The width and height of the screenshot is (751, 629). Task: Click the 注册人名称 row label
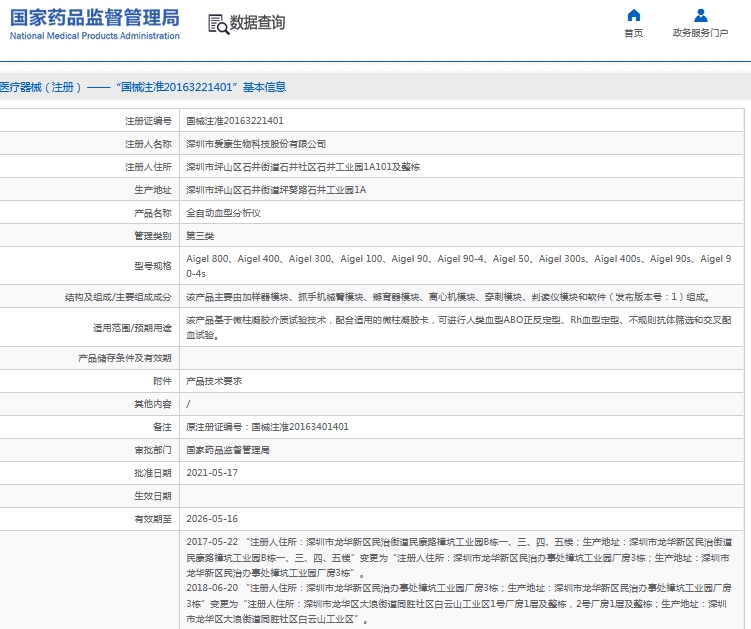(148, 144)
